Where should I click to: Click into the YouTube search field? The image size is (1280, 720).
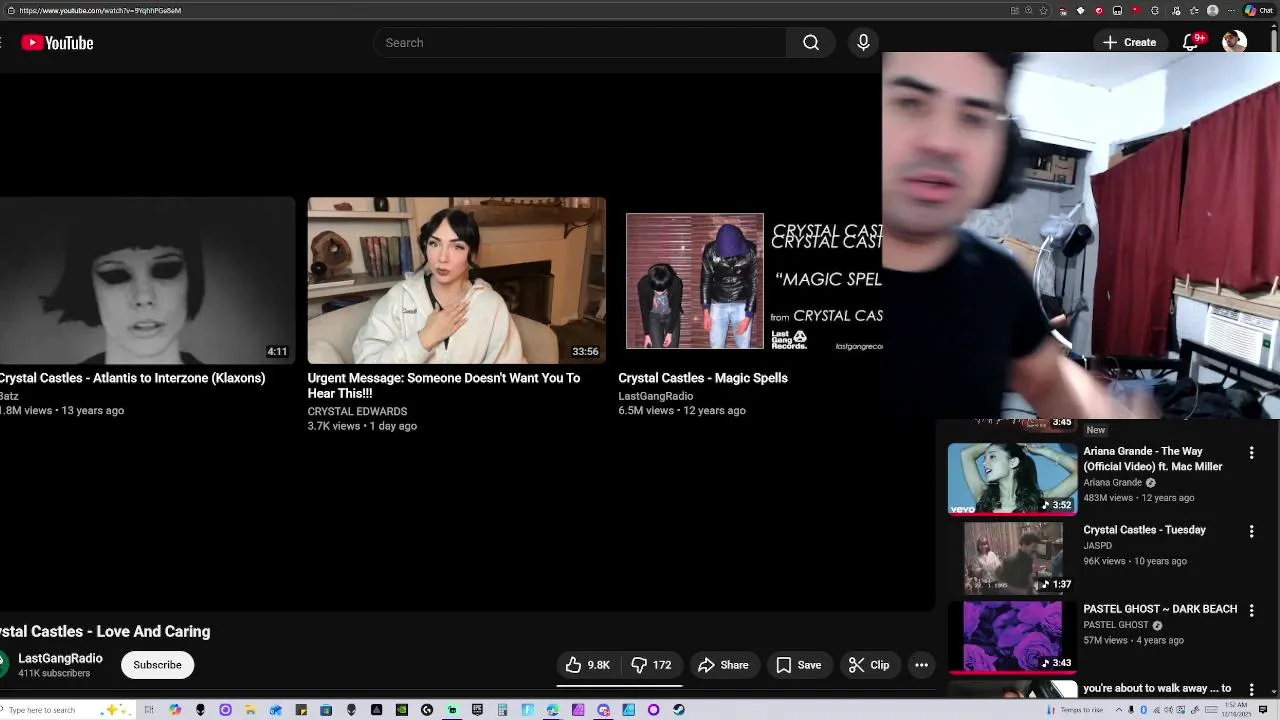click(580, 43)
